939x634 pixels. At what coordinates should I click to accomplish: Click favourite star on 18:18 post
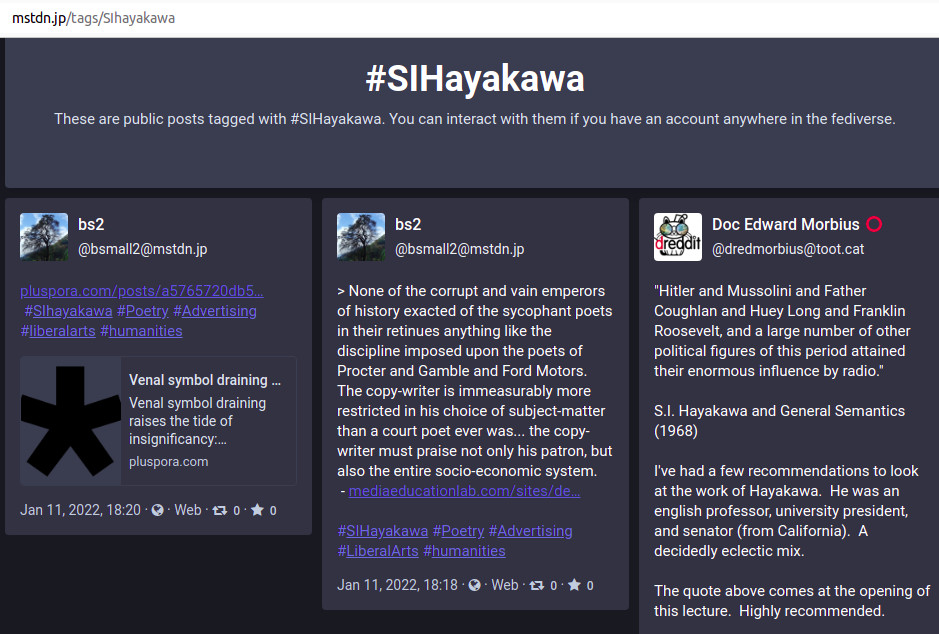click(x=574, y=585)
